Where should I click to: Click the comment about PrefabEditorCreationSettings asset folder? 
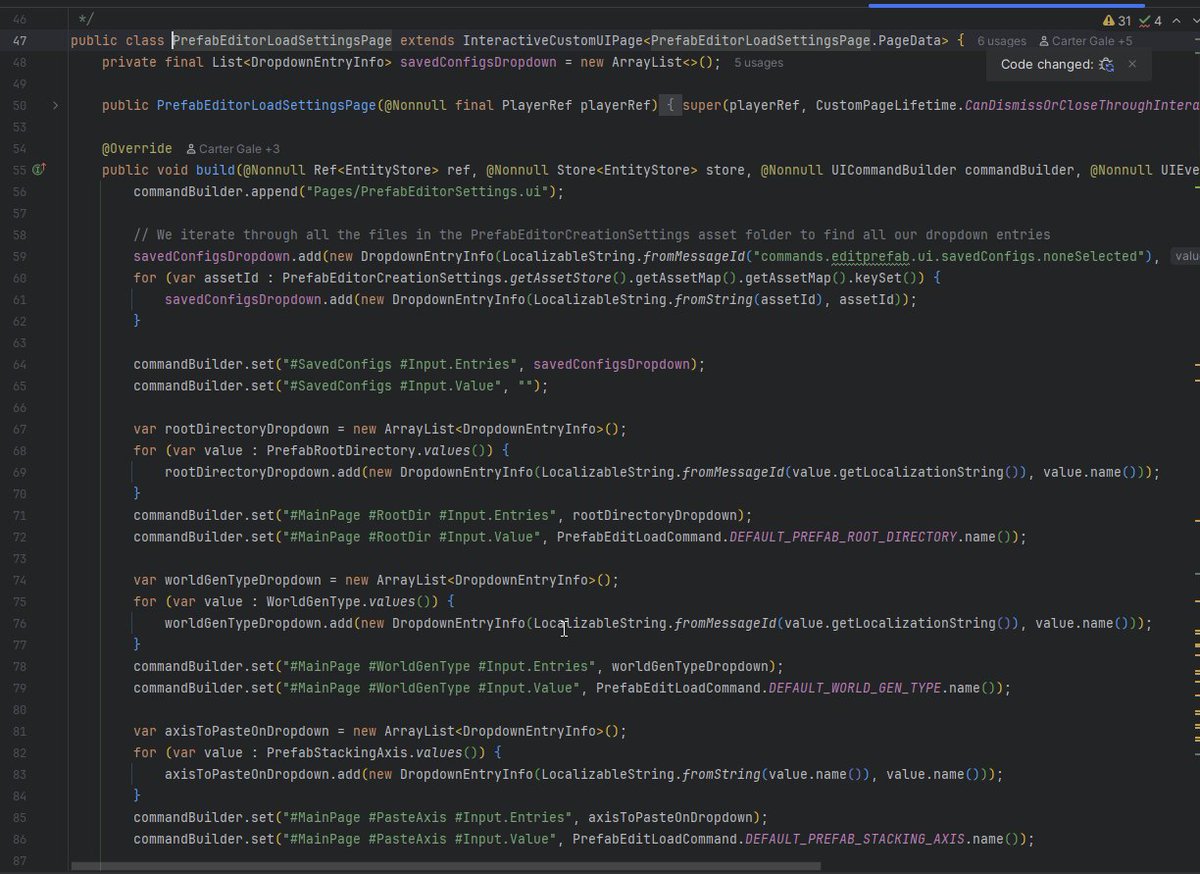click(592, 235)
